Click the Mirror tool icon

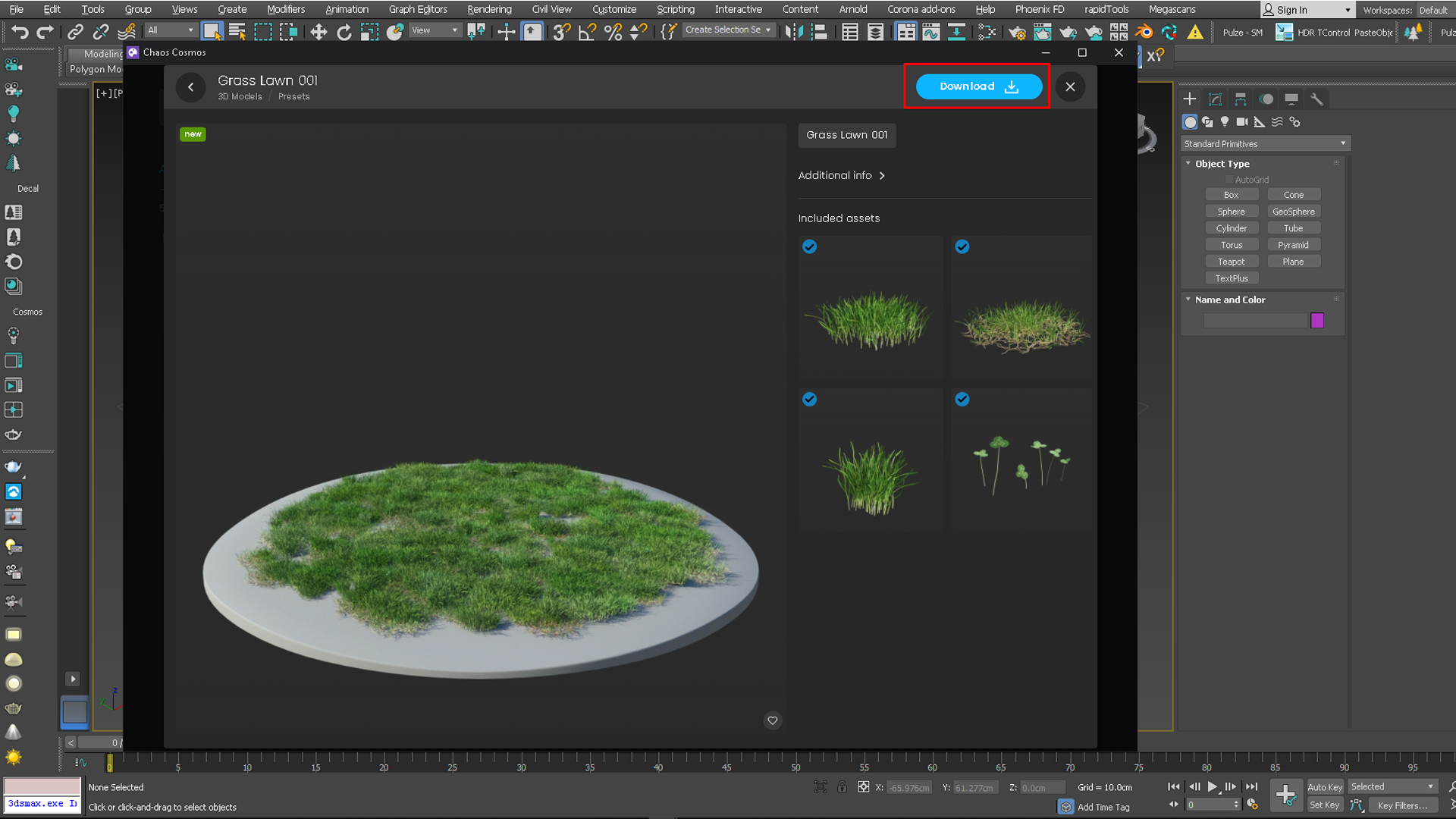click(x=794, y=32)
